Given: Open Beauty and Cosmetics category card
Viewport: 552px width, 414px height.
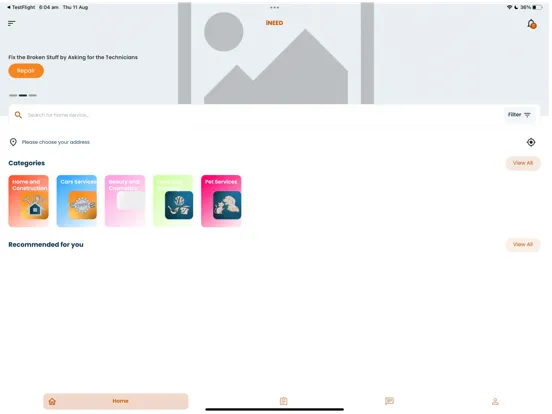Looking at the screenshot, I should (x=125, y=201).
